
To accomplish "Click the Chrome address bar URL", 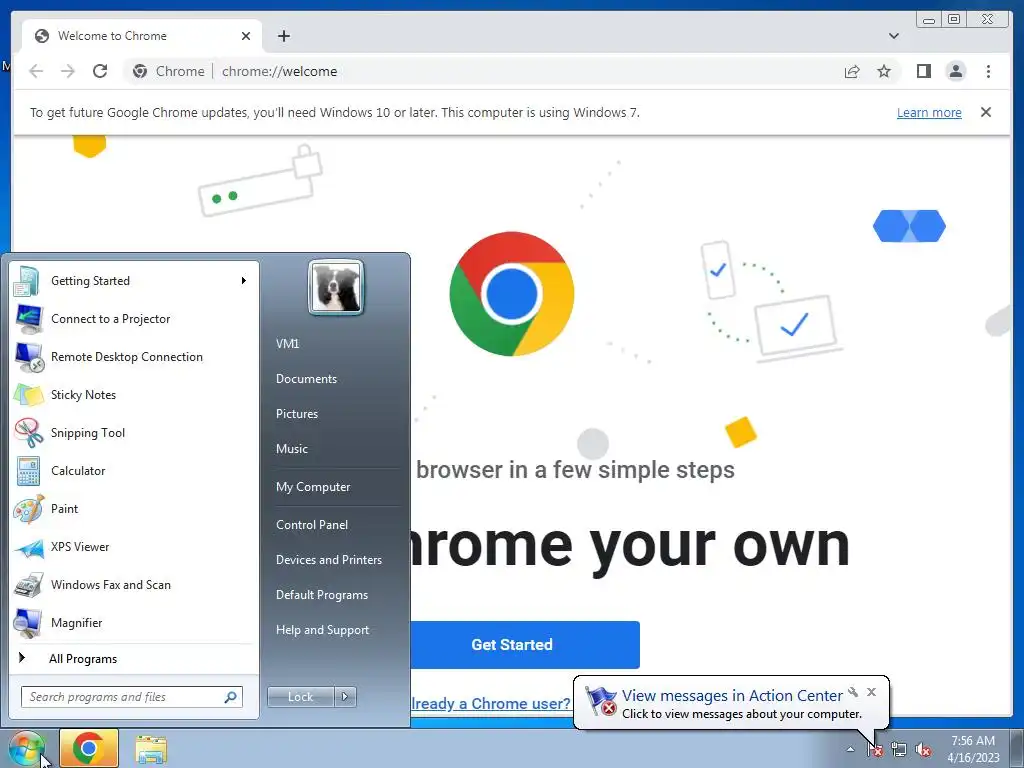I will 280,71.
